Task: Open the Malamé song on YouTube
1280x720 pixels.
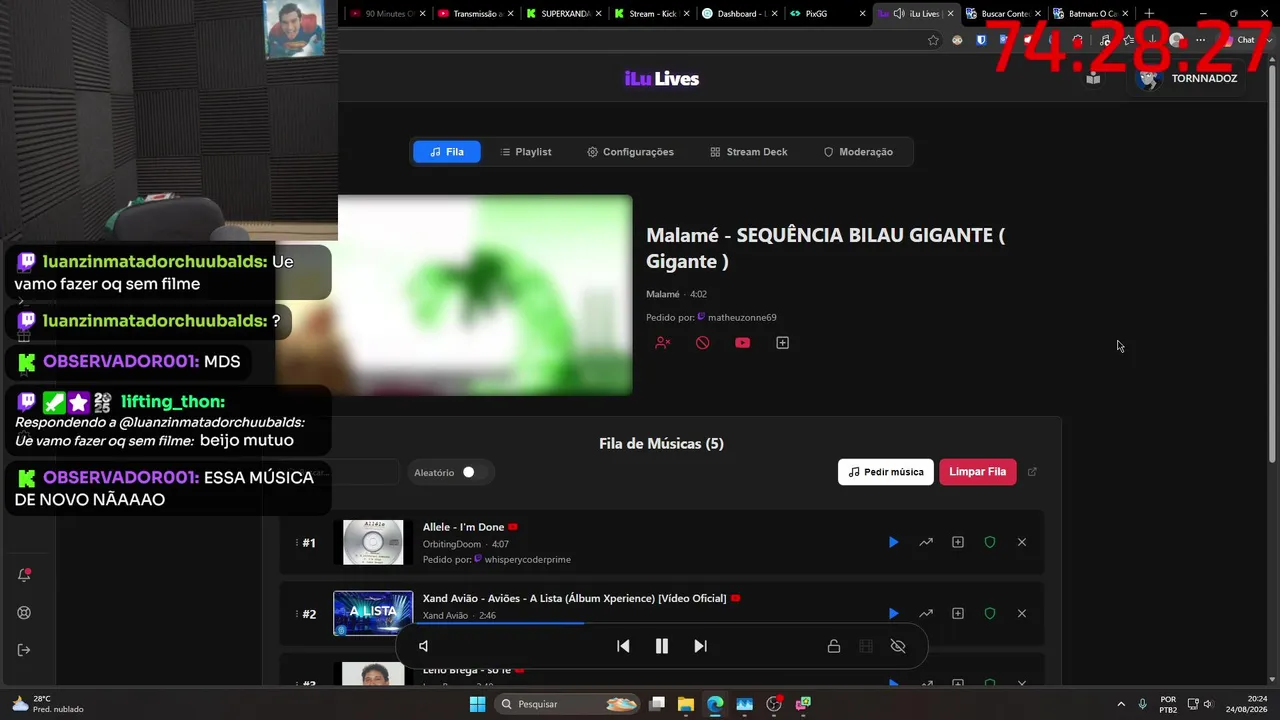Action: (x=742, y=343)
